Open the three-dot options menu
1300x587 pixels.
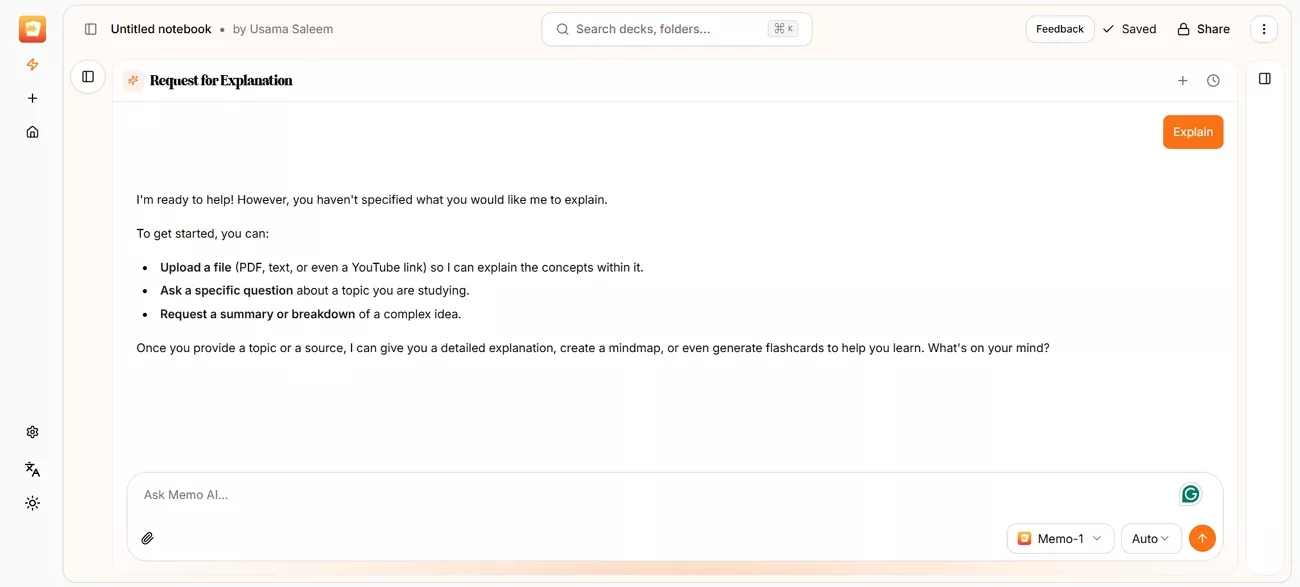(1264, 29)
